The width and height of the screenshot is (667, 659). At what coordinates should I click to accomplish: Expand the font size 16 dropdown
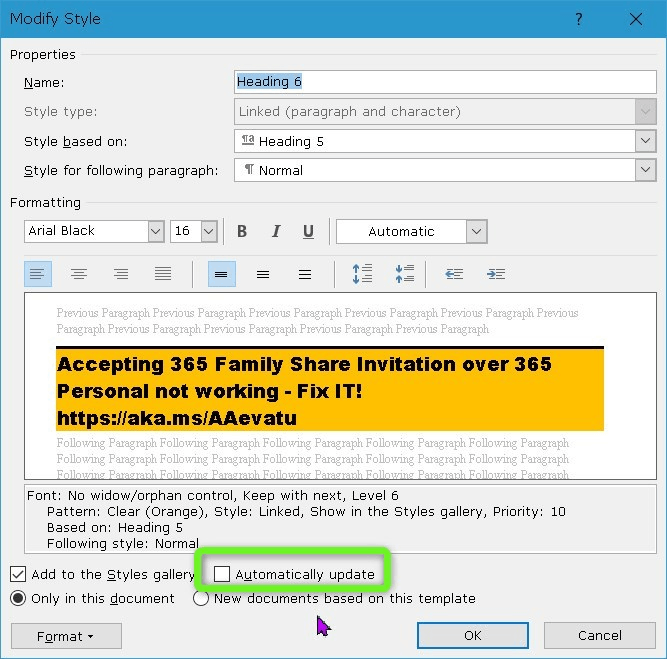click(x=209, y=231)
